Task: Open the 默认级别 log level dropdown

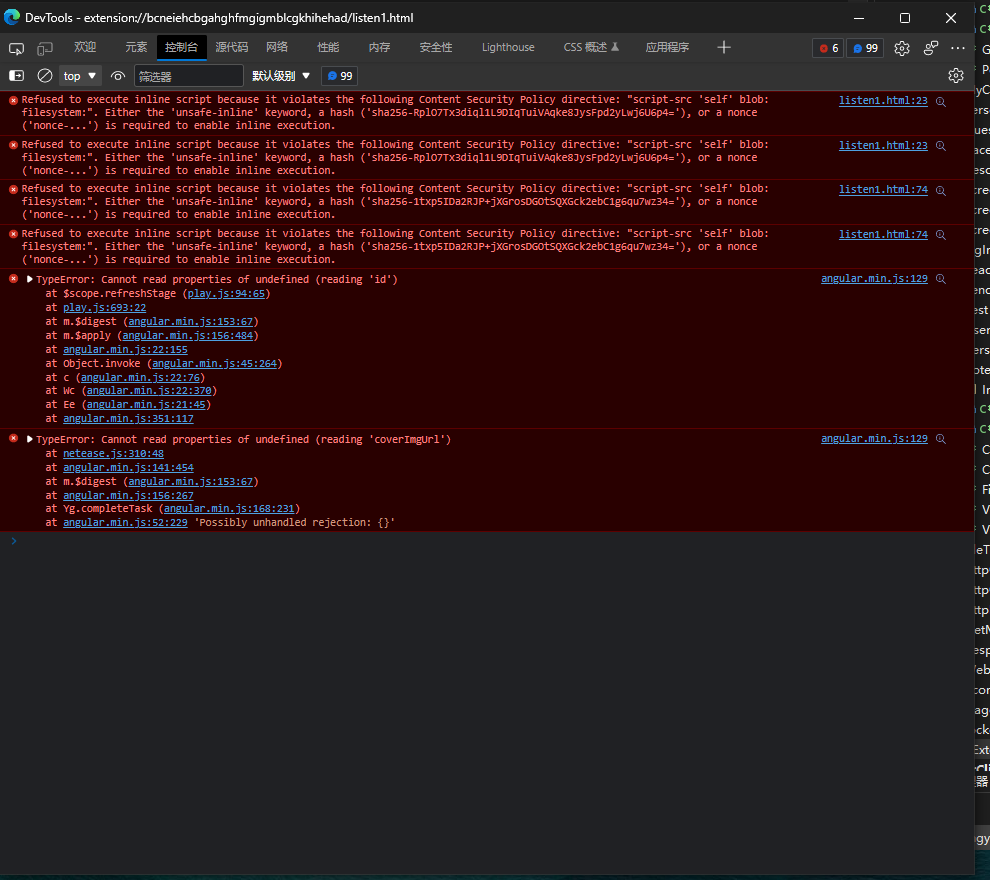Action: pos(281,75)
